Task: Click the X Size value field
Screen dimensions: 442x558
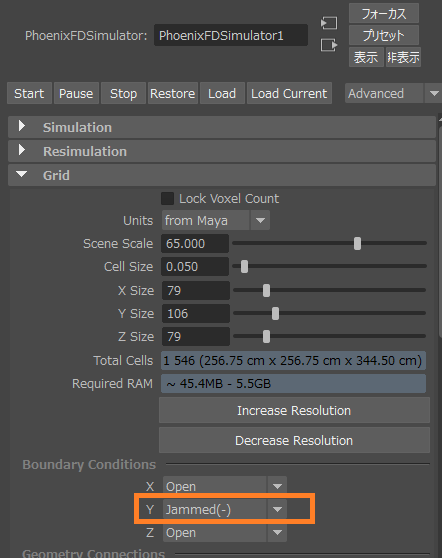Action: point(196,290)
